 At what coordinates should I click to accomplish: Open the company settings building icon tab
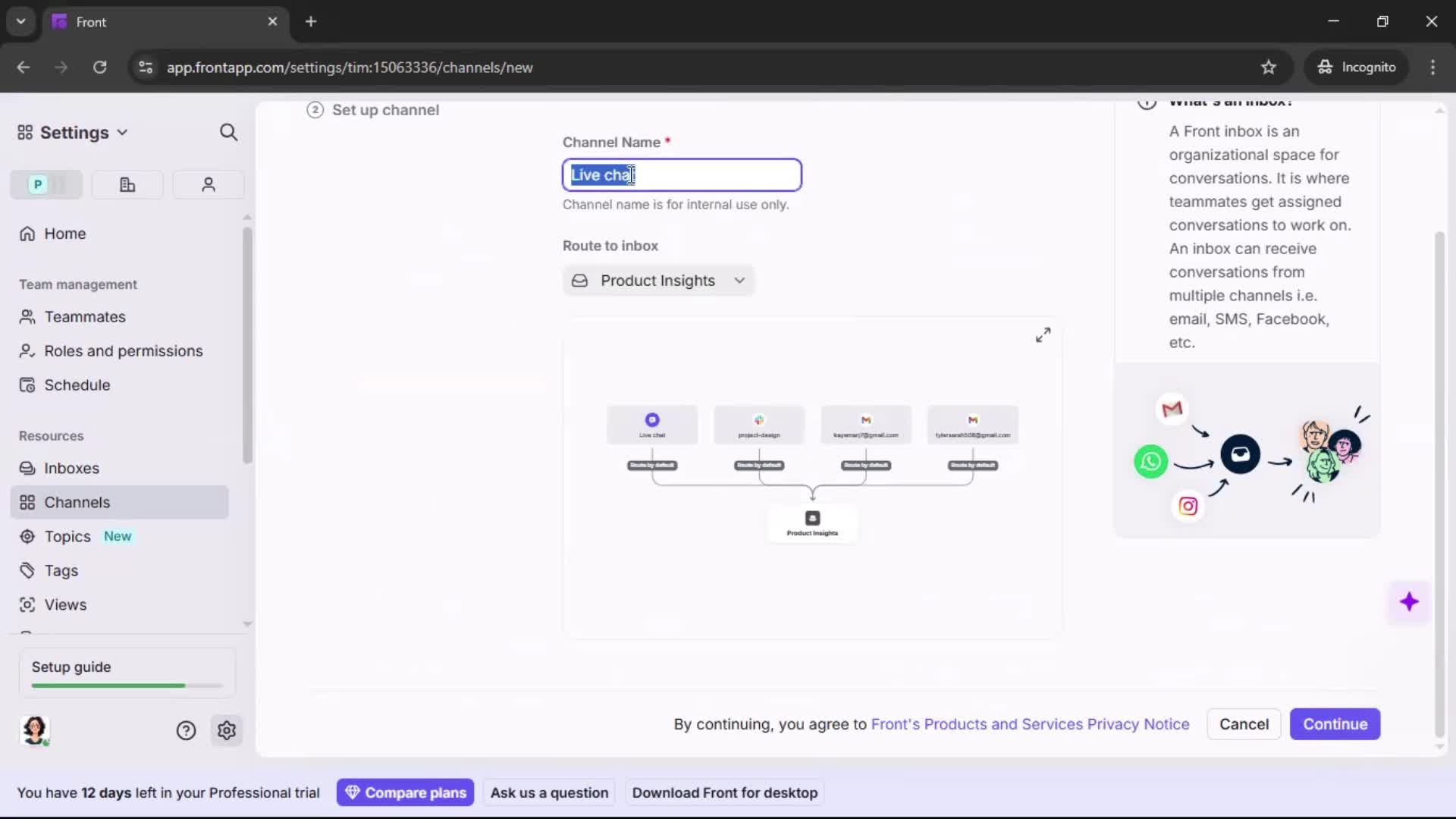click(127, 184)
